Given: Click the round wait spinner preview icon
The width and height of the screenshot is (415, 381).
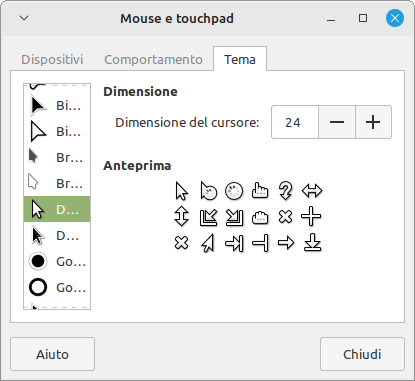Looking at the screenshot, I should (x=234, y=191).
